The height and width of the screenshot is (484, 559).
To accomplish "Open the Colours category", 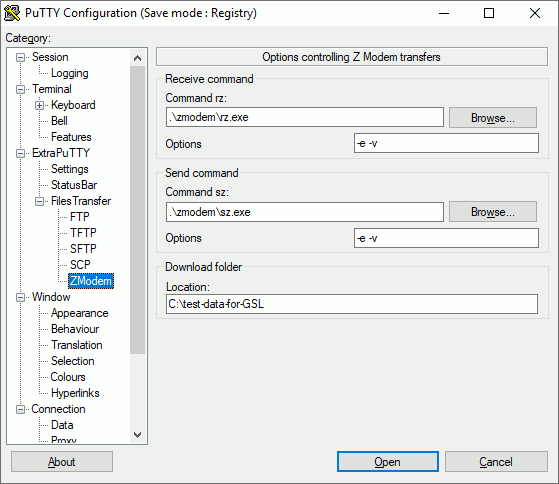I will point(68,377).
